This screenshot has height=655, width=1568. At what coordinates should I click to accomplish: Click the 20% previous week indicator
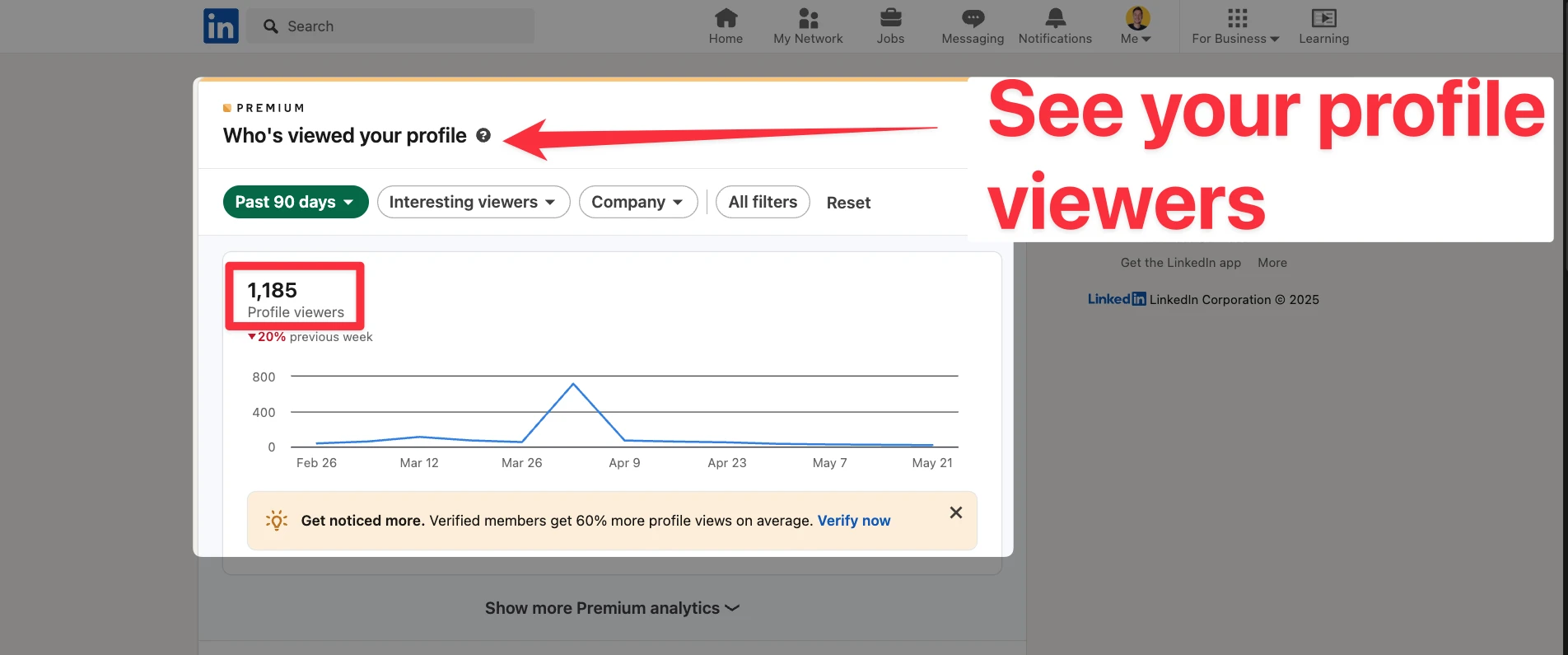pos(310,337)
